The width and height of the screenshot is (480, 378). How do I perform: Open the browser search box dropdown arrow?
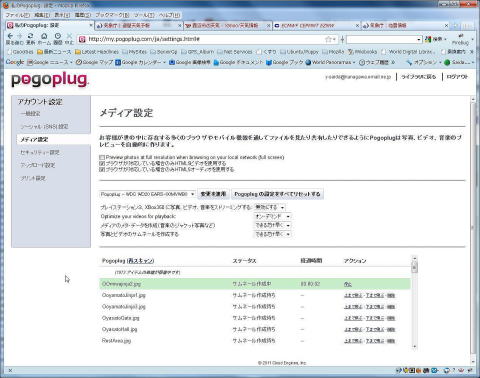click(419, 40)
